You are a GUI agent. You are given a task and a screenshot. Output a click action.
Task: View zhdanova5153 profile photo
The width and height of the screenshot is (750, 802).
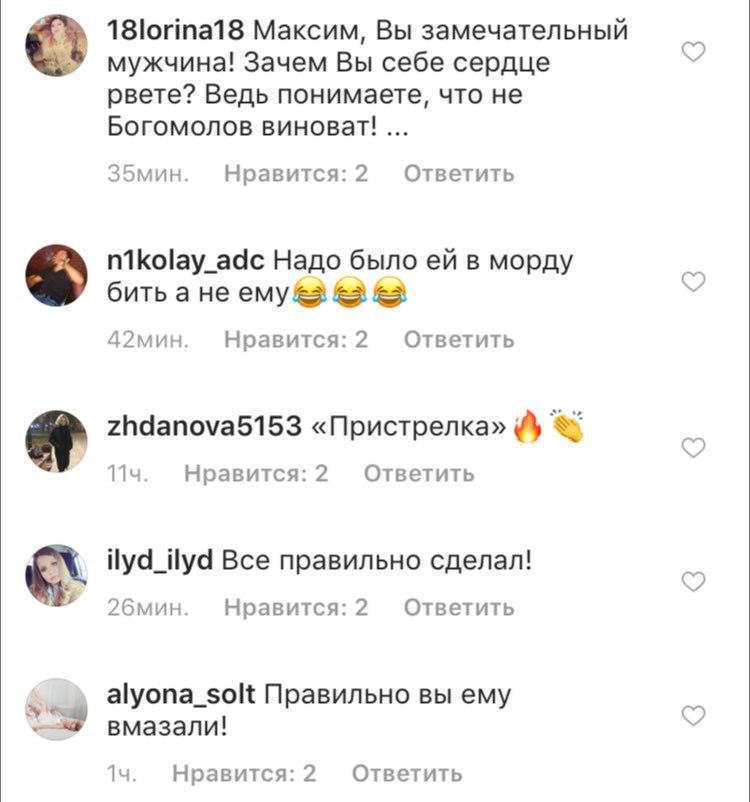[x=56, y=441]
